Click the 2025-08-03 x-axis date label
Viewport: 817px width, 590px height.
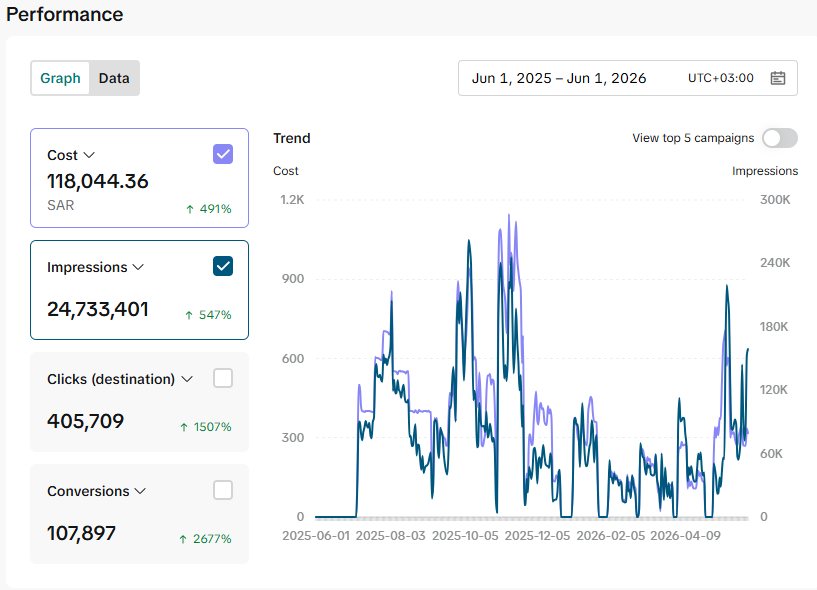[390, 536]
